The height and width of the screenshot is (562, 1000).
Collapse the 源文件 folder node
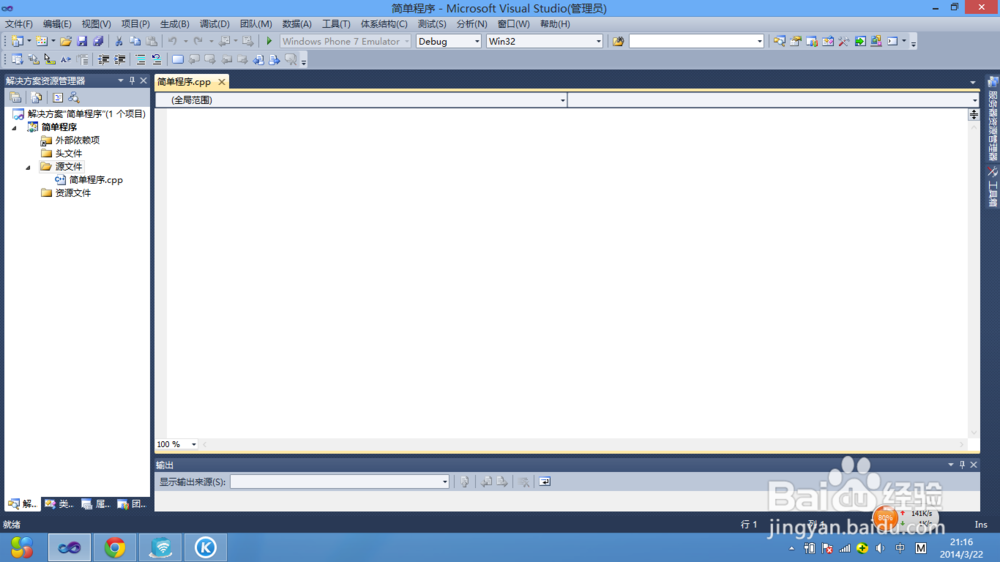[28, 167]
